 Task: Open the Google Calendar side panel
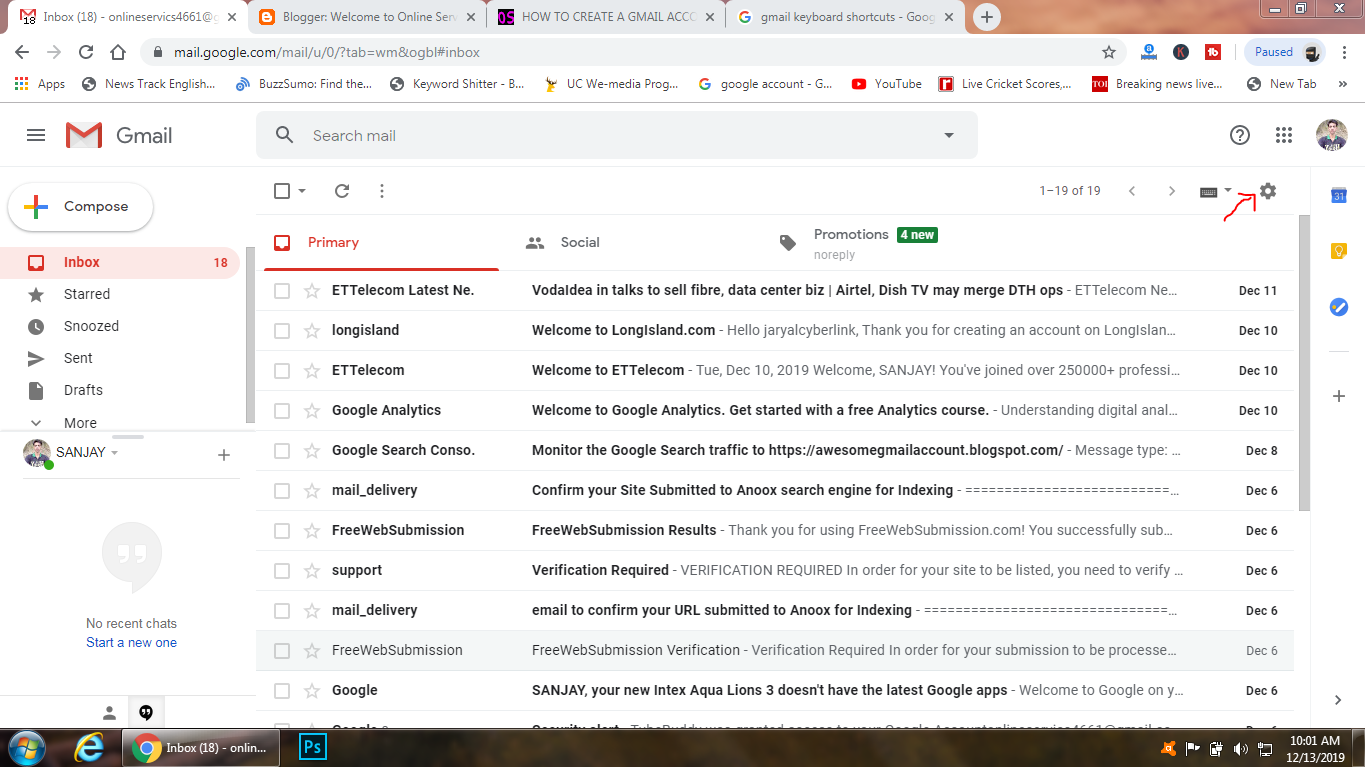[x=1338, y=196]
